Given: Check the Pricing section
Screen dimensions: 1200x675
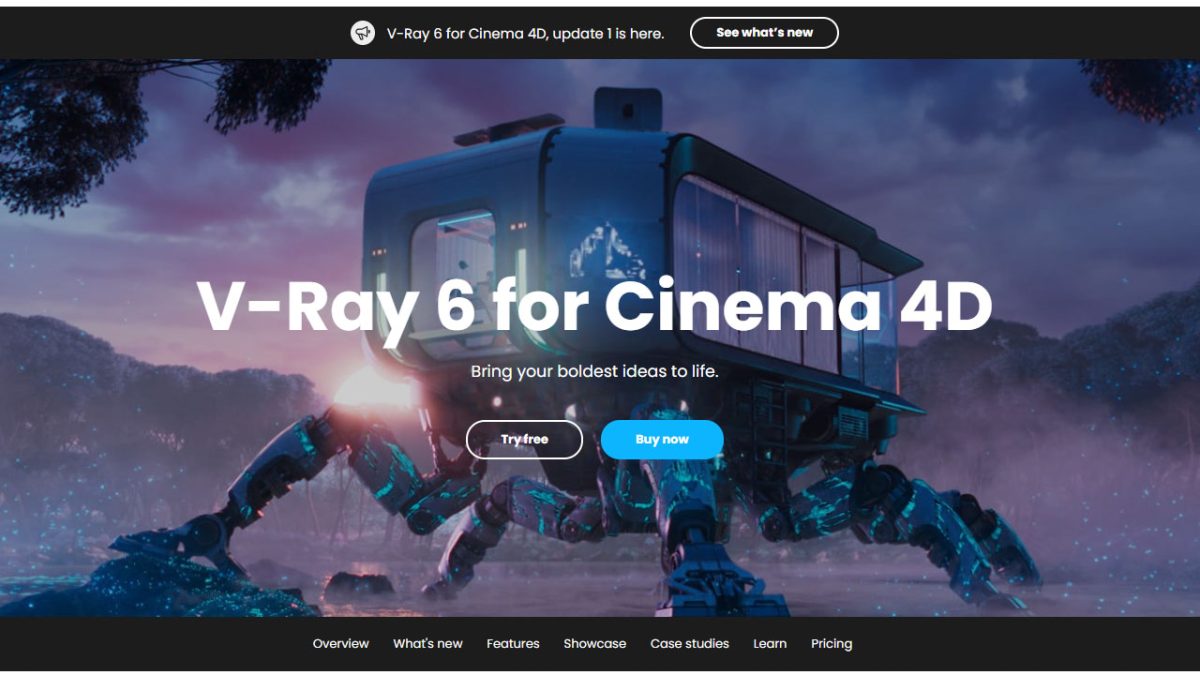Looking at the screenshot, I should pos(832,643).
